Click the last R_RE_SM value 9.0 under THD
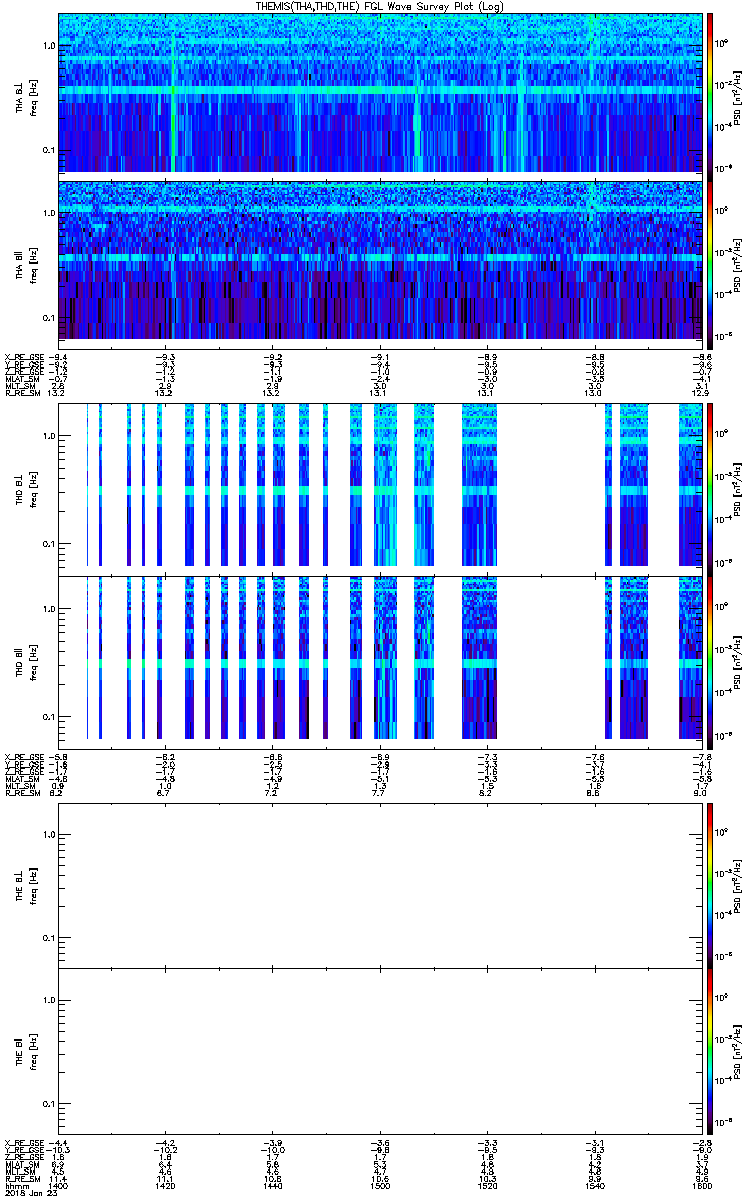Image resolution: width=750 pixels, height=1200 pixels. pos(701,792)
